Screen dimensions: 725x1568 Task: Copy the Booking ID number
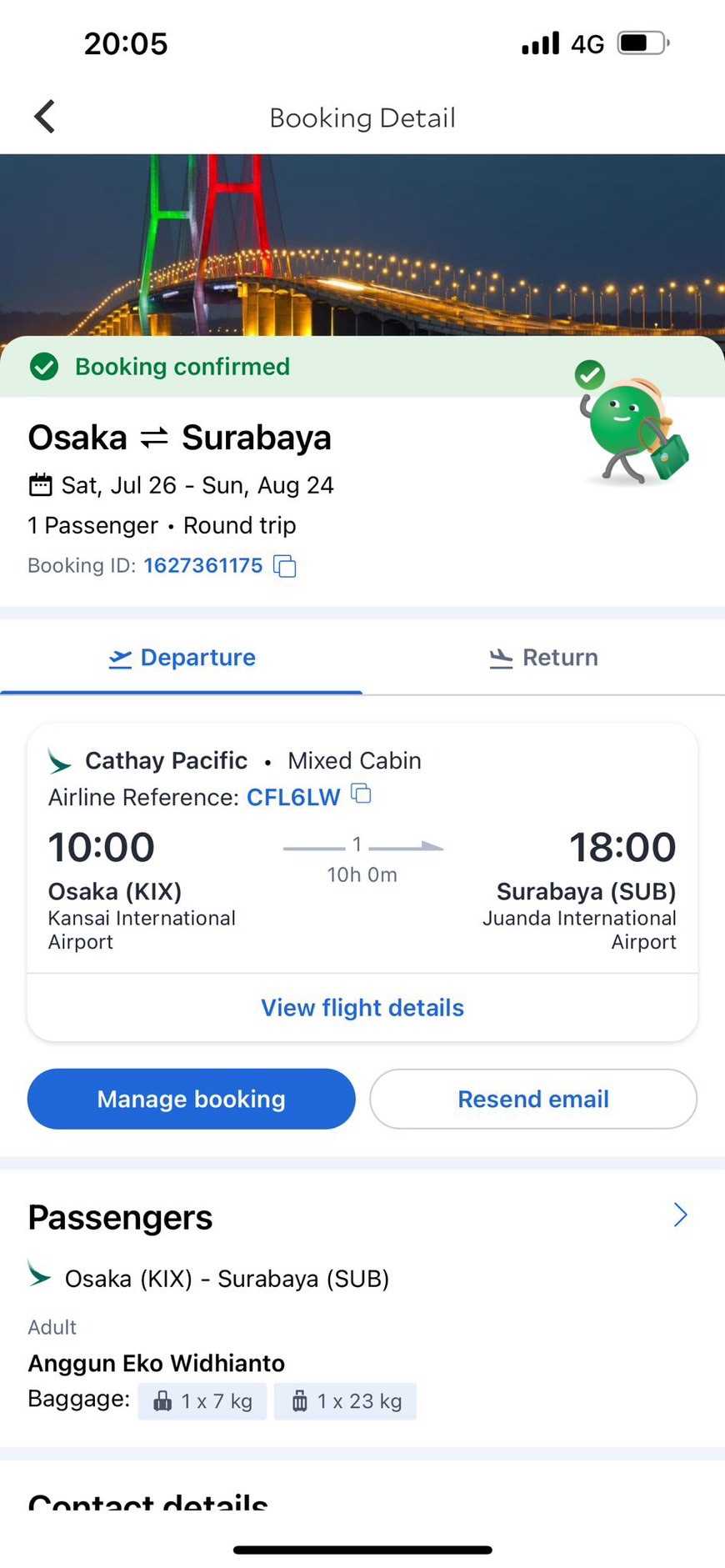285,566
